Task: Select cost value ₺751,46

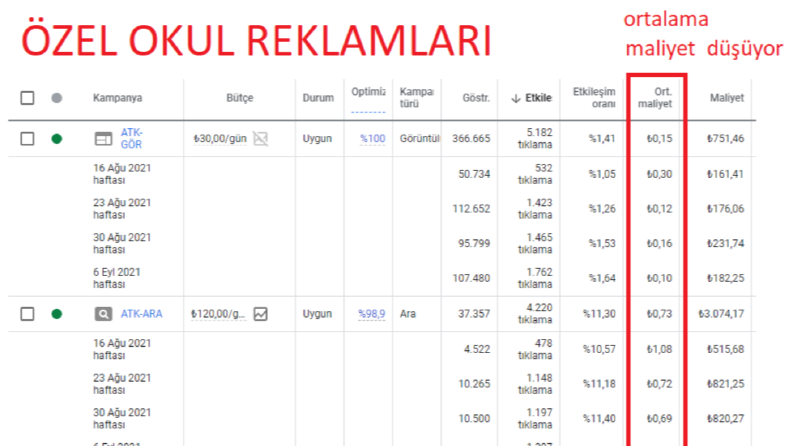Action: coord(725,139)
